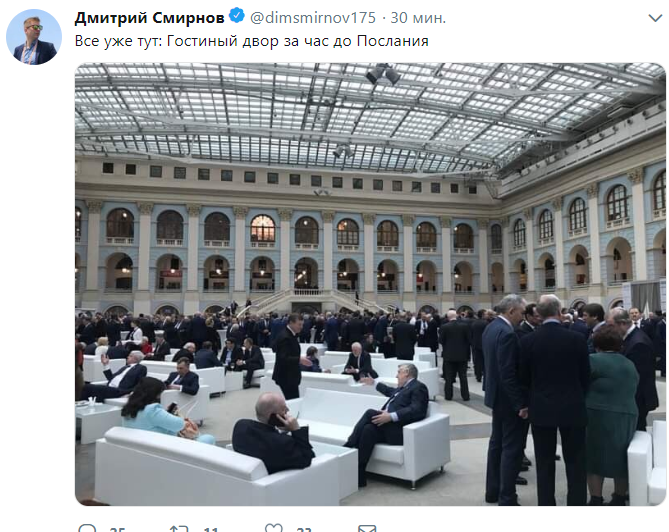Click the woman in light blue jacket

point(160,410)
